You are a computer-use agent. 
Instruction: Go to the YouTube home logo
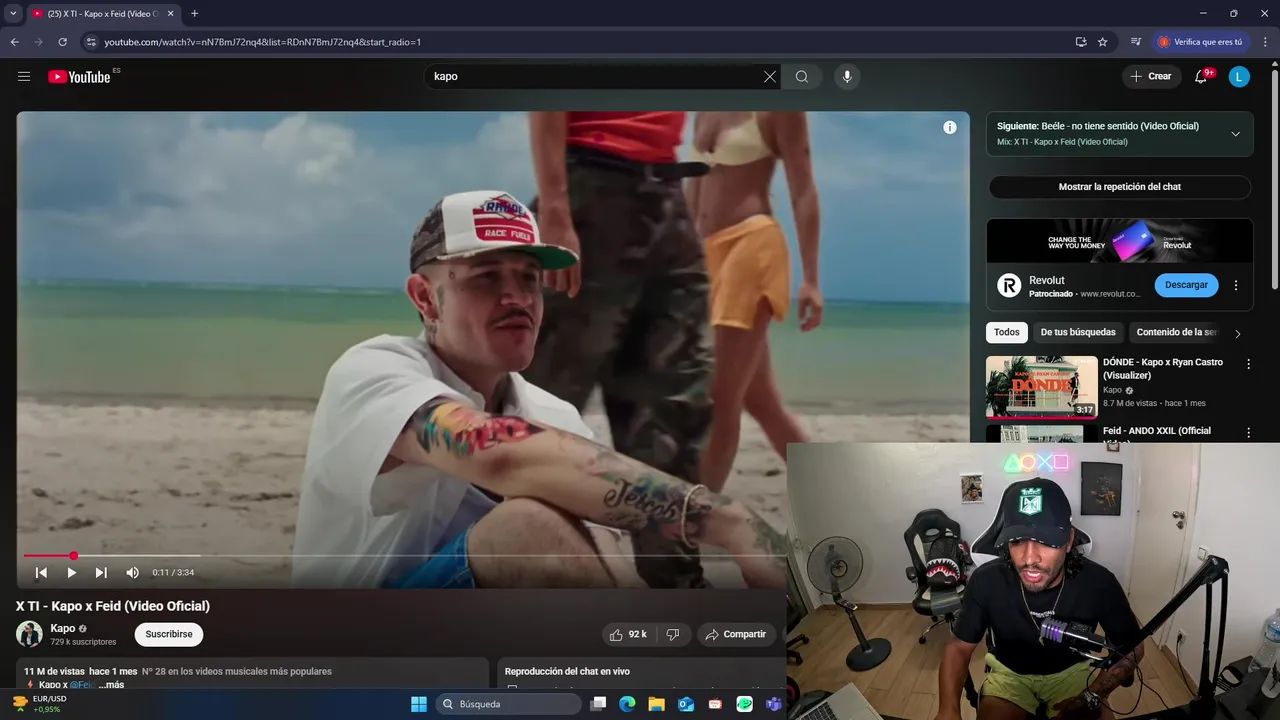click(80, 77)
